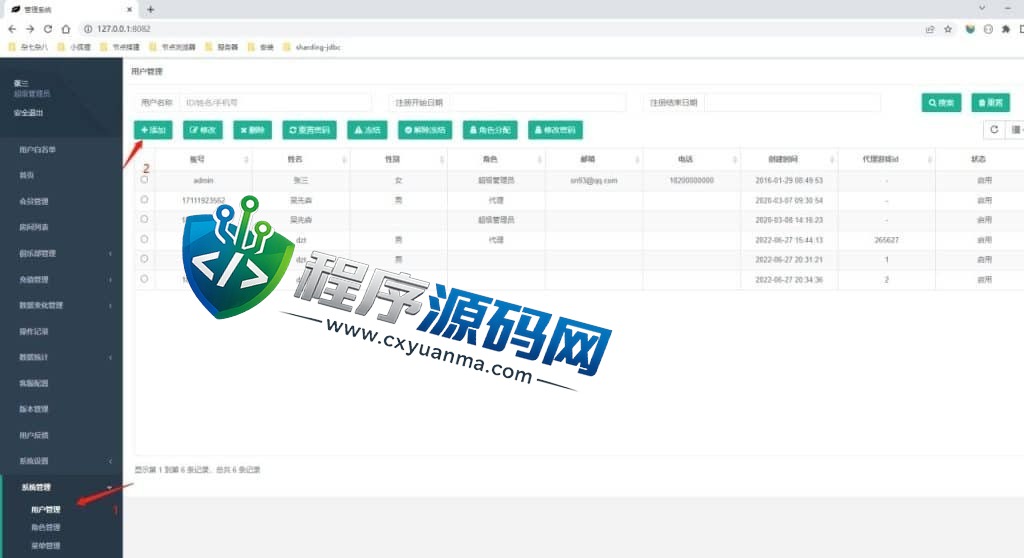Open 用户白名单 in the sidebar
Viewport: 1024px width, 558px height.
[x=37, y=150]
